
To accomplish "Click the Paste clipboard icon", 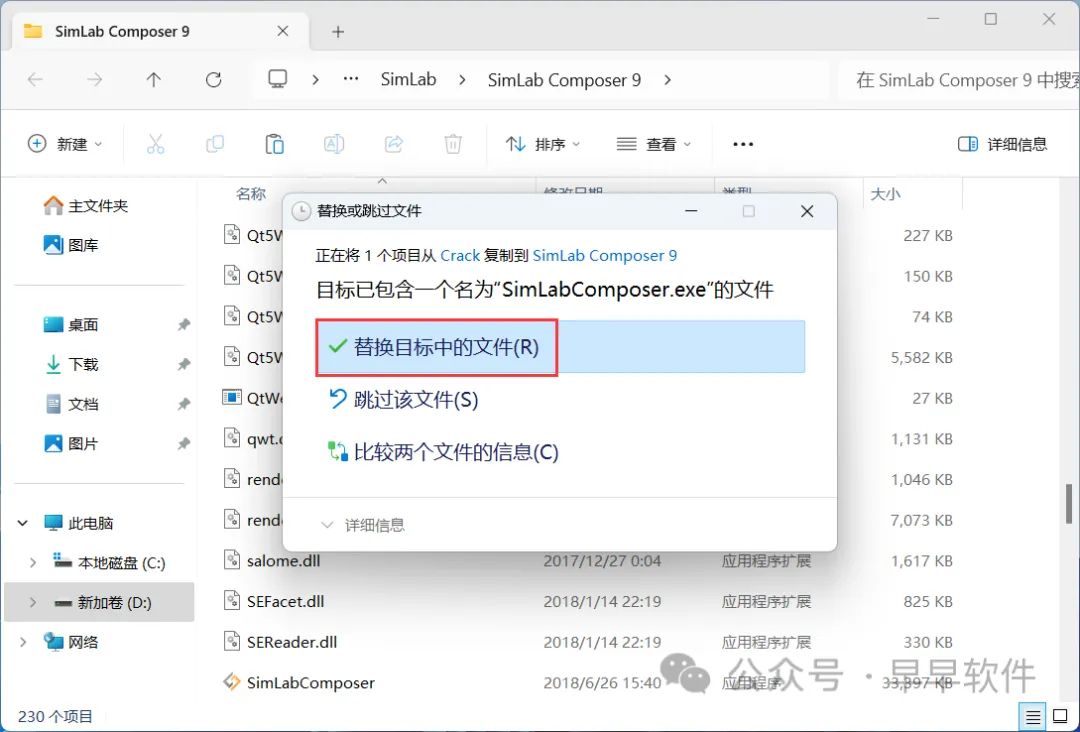I will [x=274, y=144].
